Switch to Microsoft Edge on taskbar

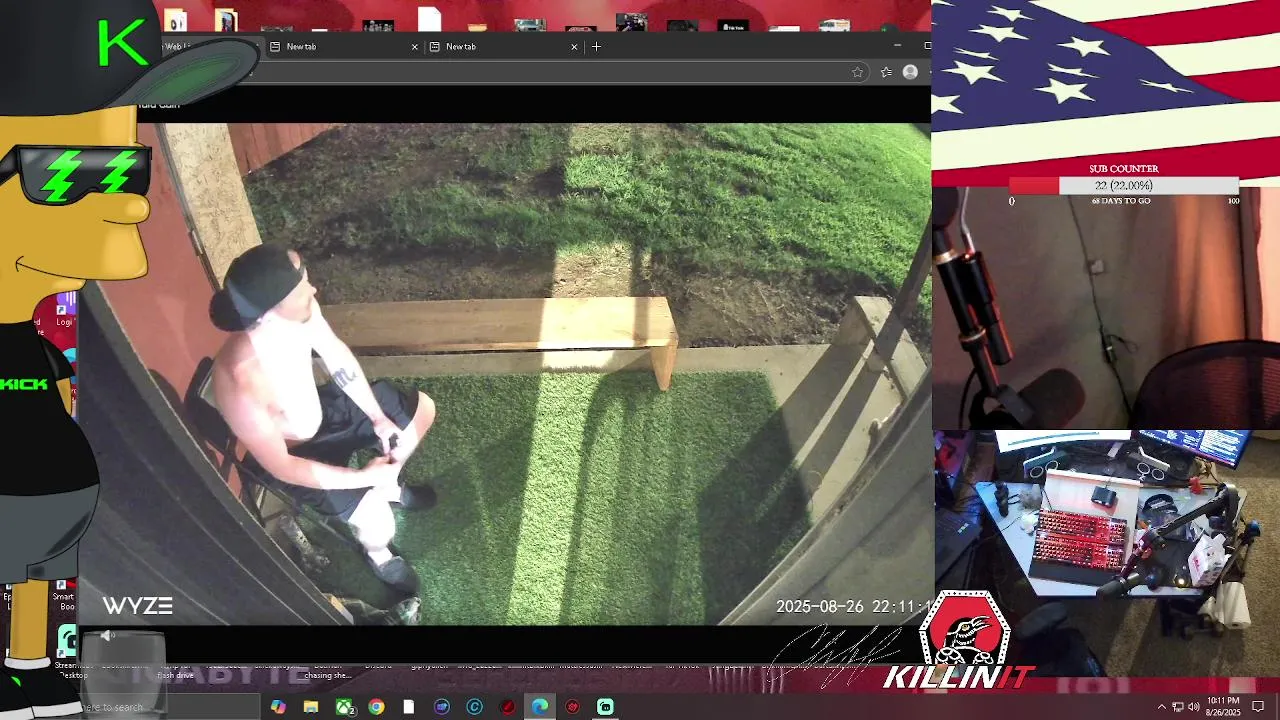540,707
